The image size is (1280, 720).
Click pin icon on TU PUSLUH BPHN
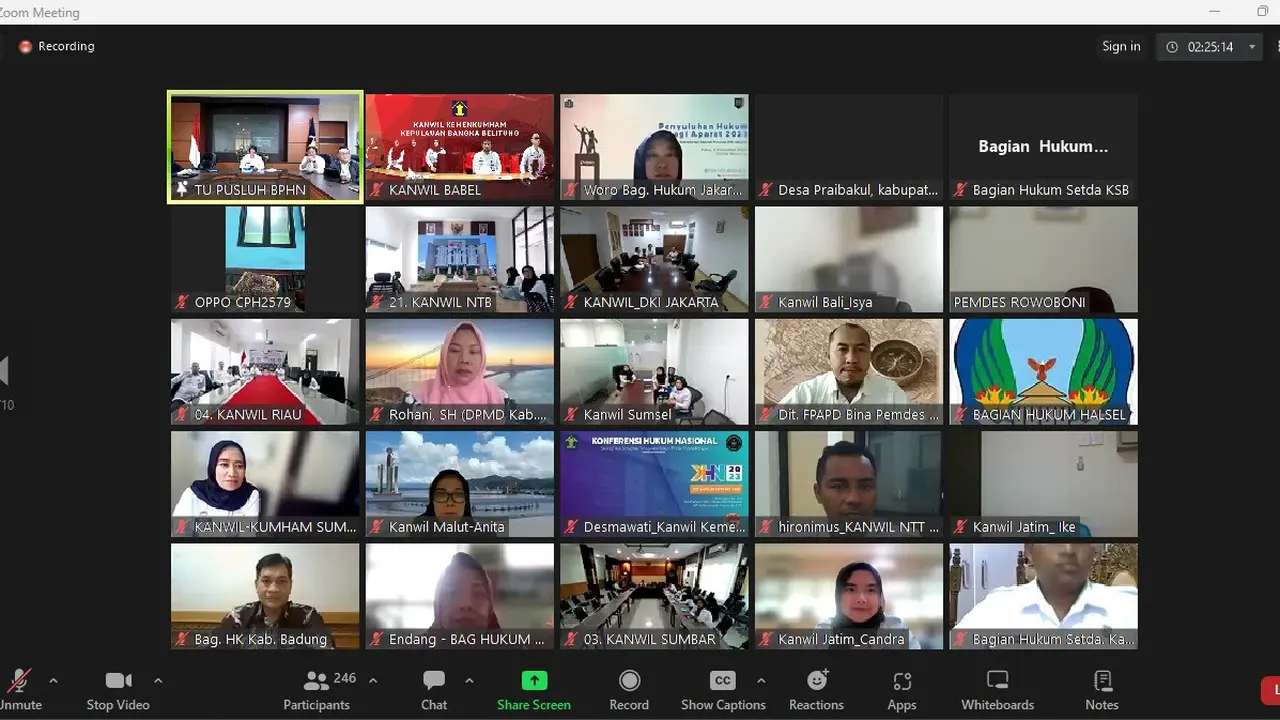click(x=182, y=189)
